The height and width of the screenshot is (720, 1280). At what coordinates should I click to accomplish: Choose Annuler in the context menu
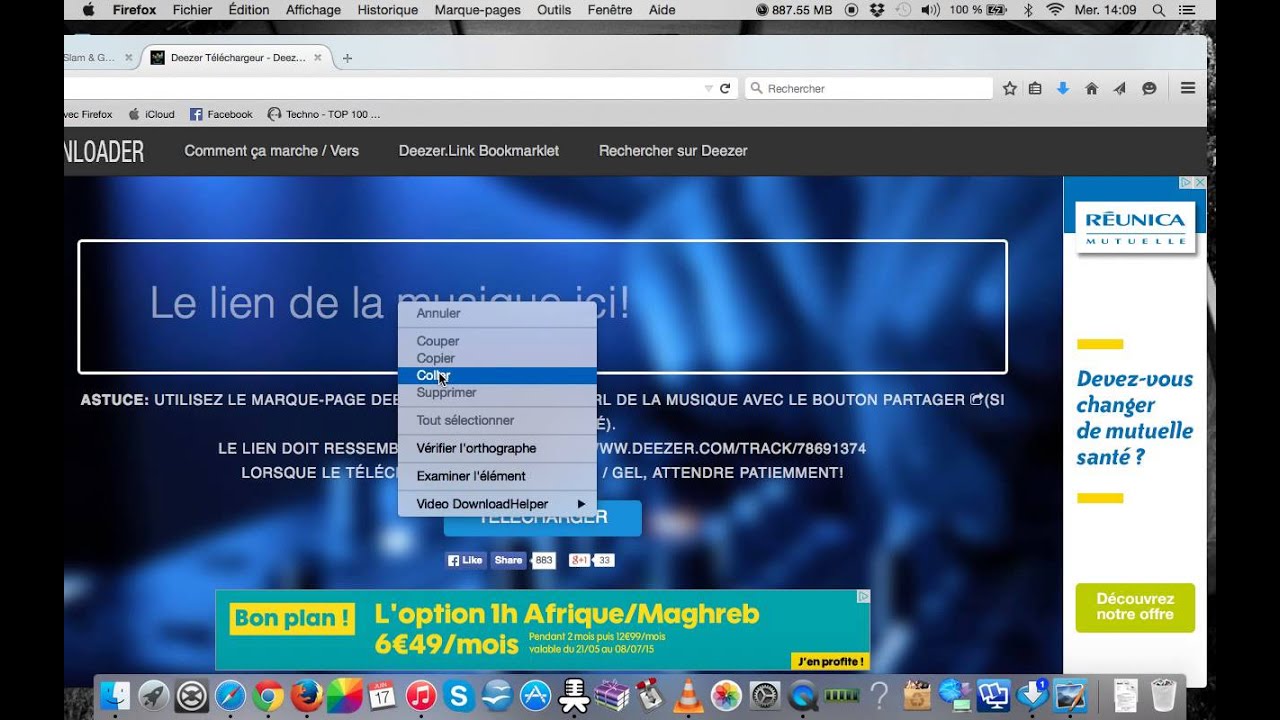(497, 313)
